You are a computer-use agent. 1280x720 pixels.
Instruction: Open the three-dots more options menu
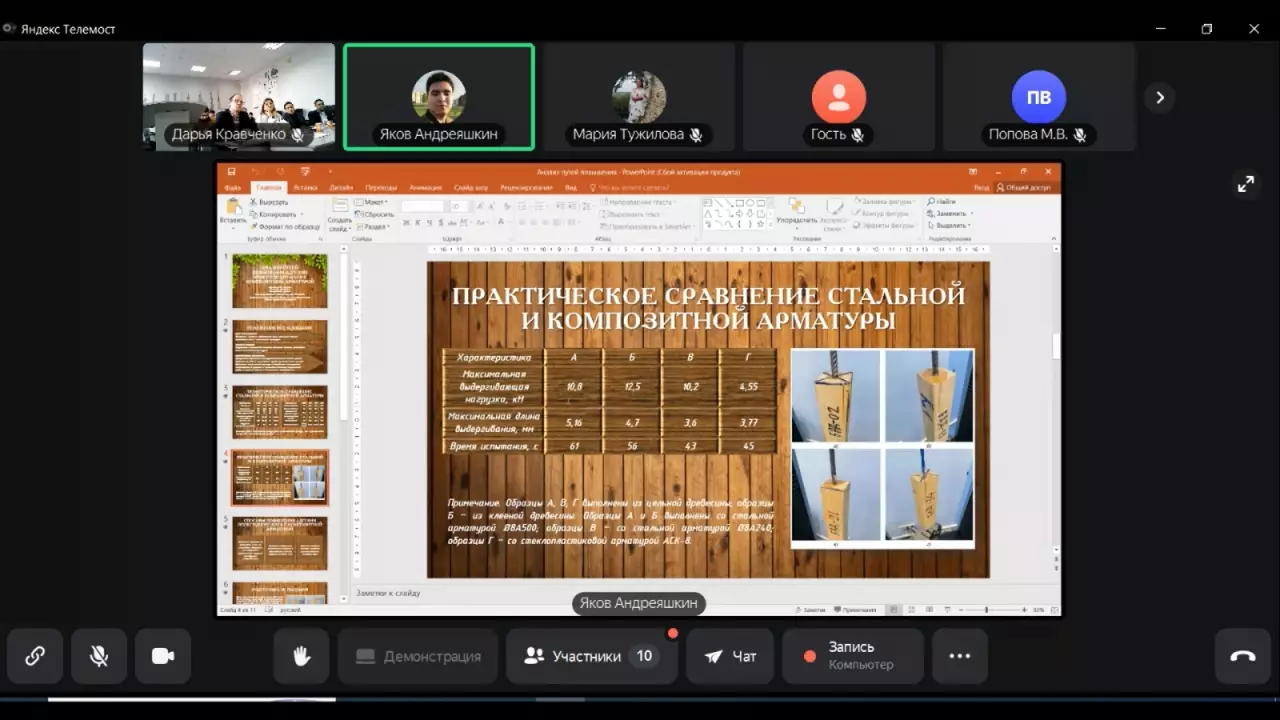click(x=959, y=656)
